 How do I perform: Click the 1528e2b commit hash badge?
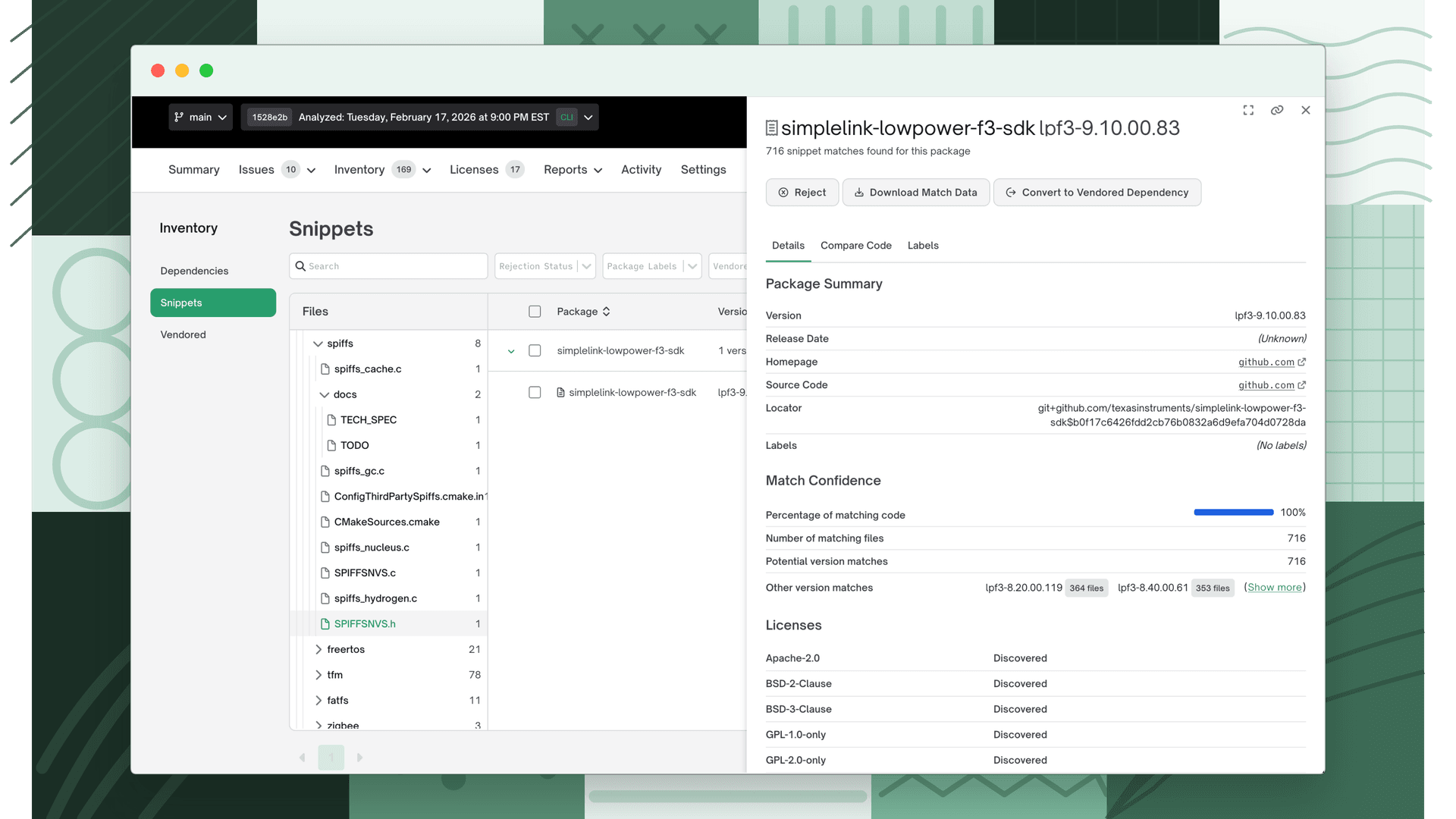(270, 118)
